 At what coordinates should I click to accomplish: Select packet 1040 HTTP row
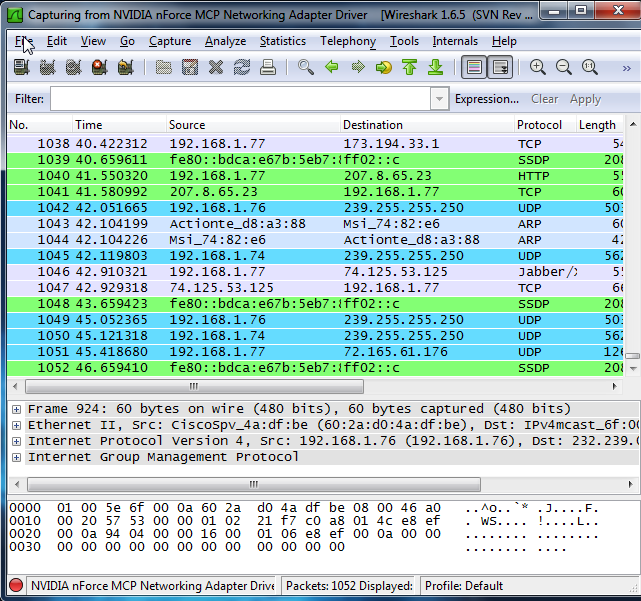click(315, 176)
